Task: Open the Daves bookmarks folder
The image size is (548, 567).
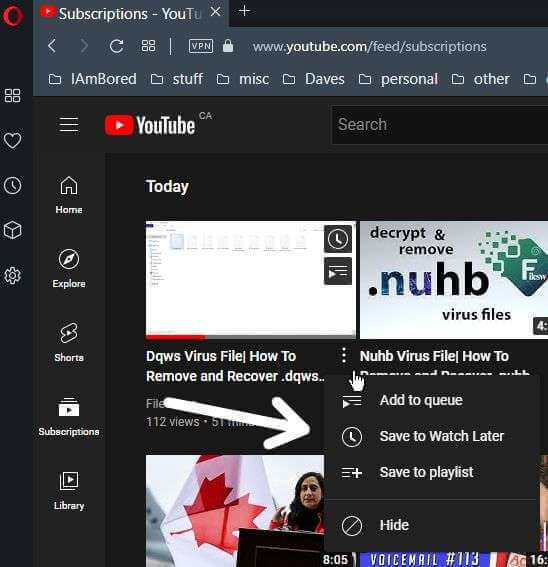Action: [313, 79]
